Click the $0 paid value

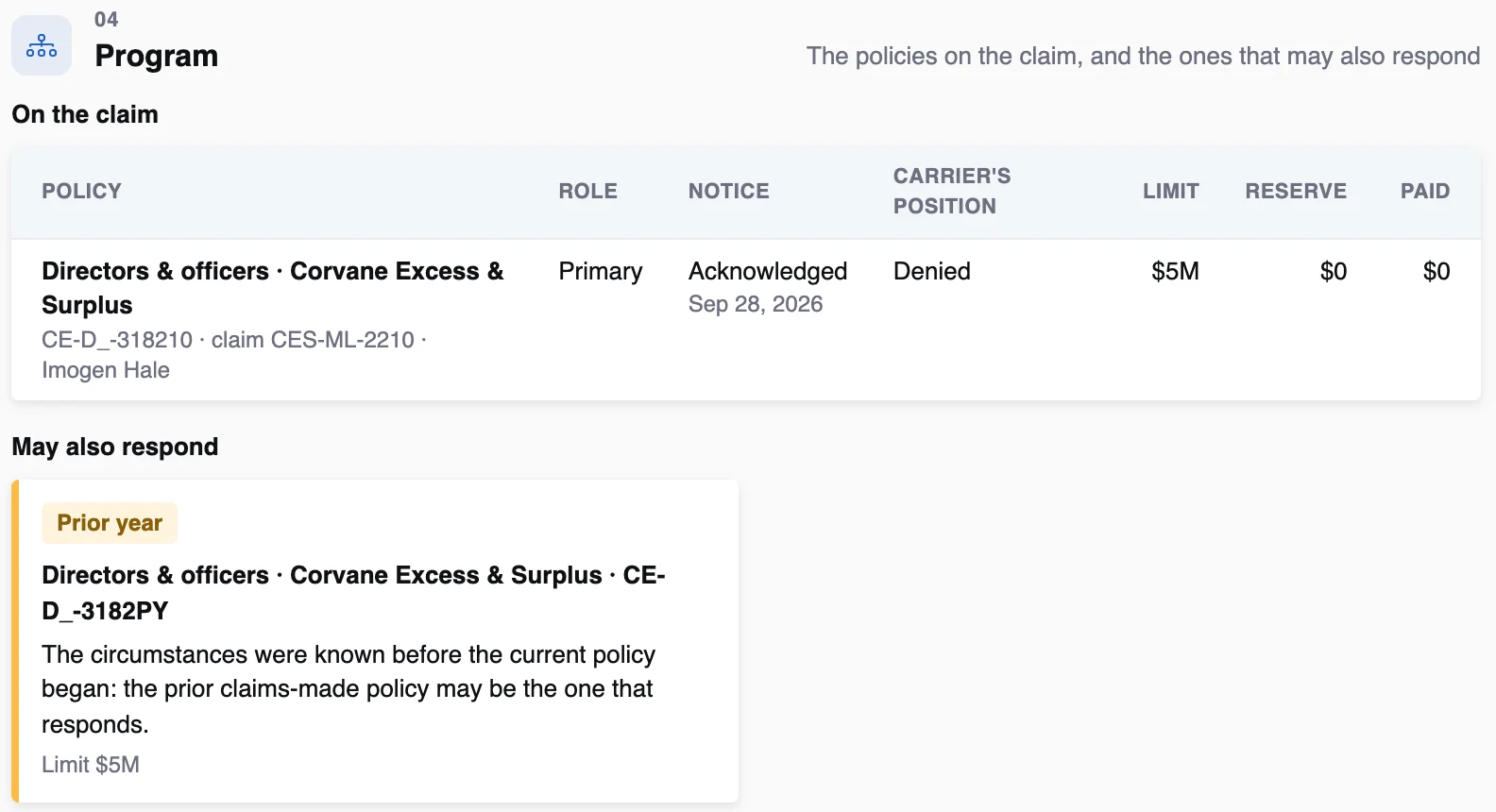[1436, 271]
